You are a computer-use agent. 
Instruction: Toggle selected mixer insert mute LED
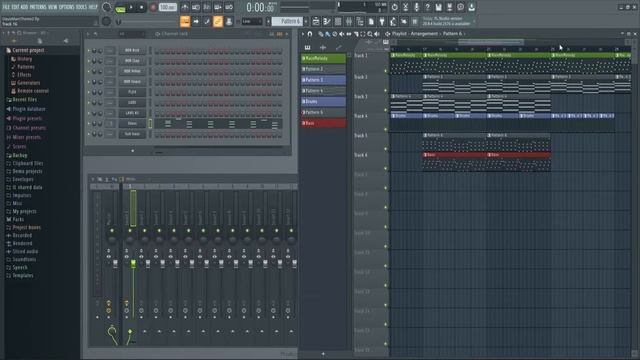pos(130,231)
